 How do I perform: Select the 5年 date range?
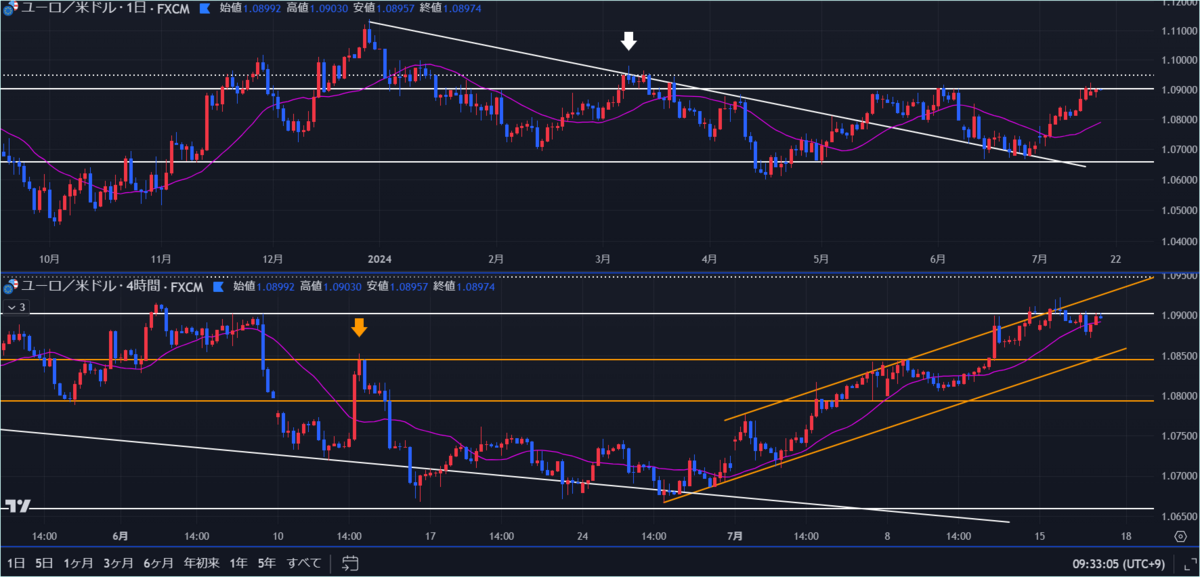click(267, 563)
